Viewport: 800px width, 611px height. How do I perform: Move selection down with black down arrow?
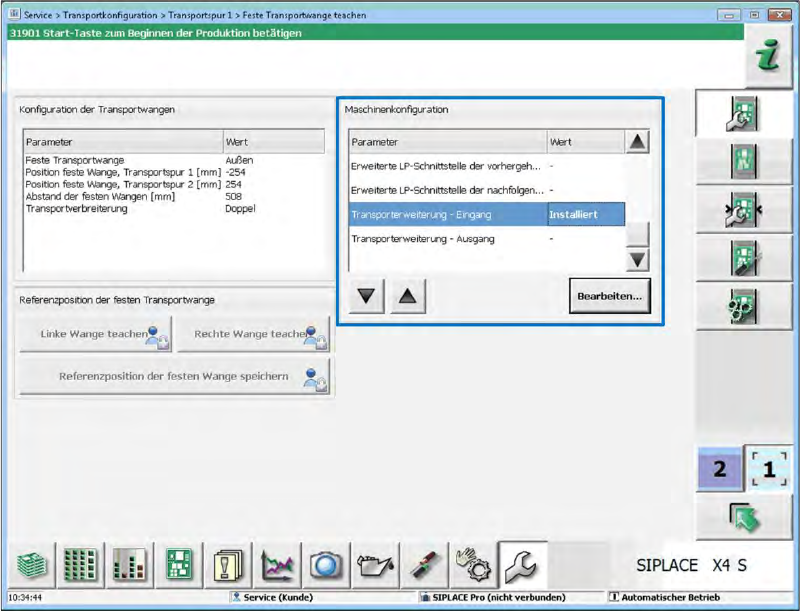366,295
